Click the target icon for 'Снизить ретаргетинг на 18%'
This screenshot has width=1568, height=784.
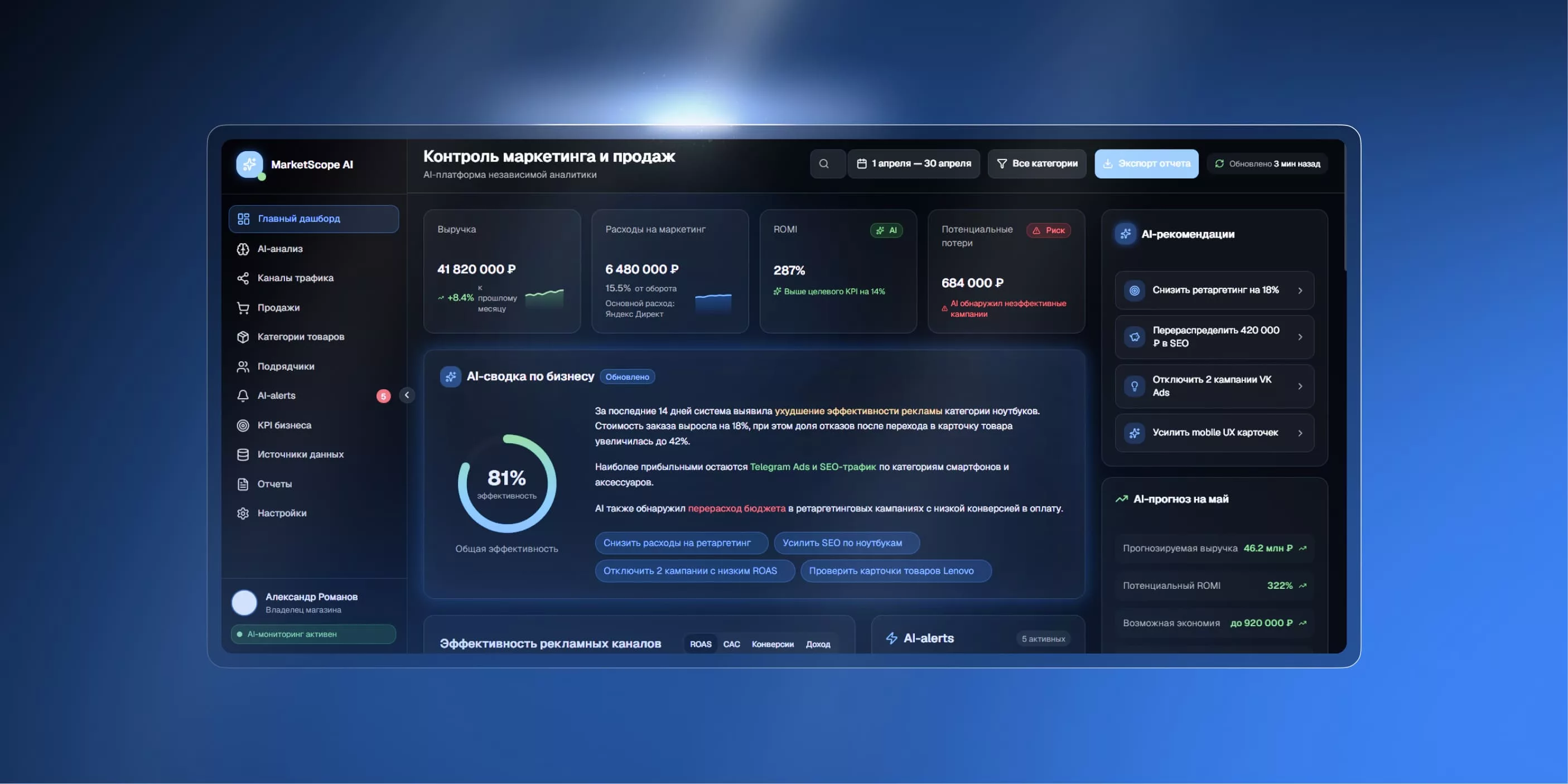[1135, 291]
